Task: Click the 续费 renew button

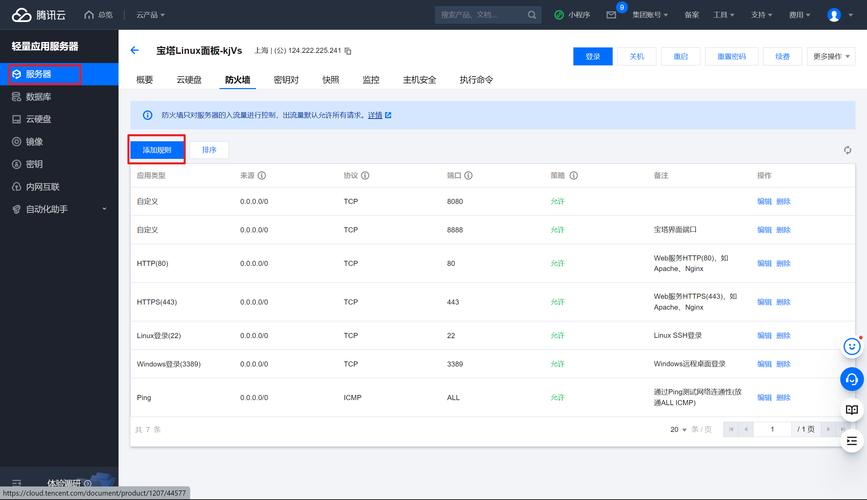Action: (x=782, y=56)
